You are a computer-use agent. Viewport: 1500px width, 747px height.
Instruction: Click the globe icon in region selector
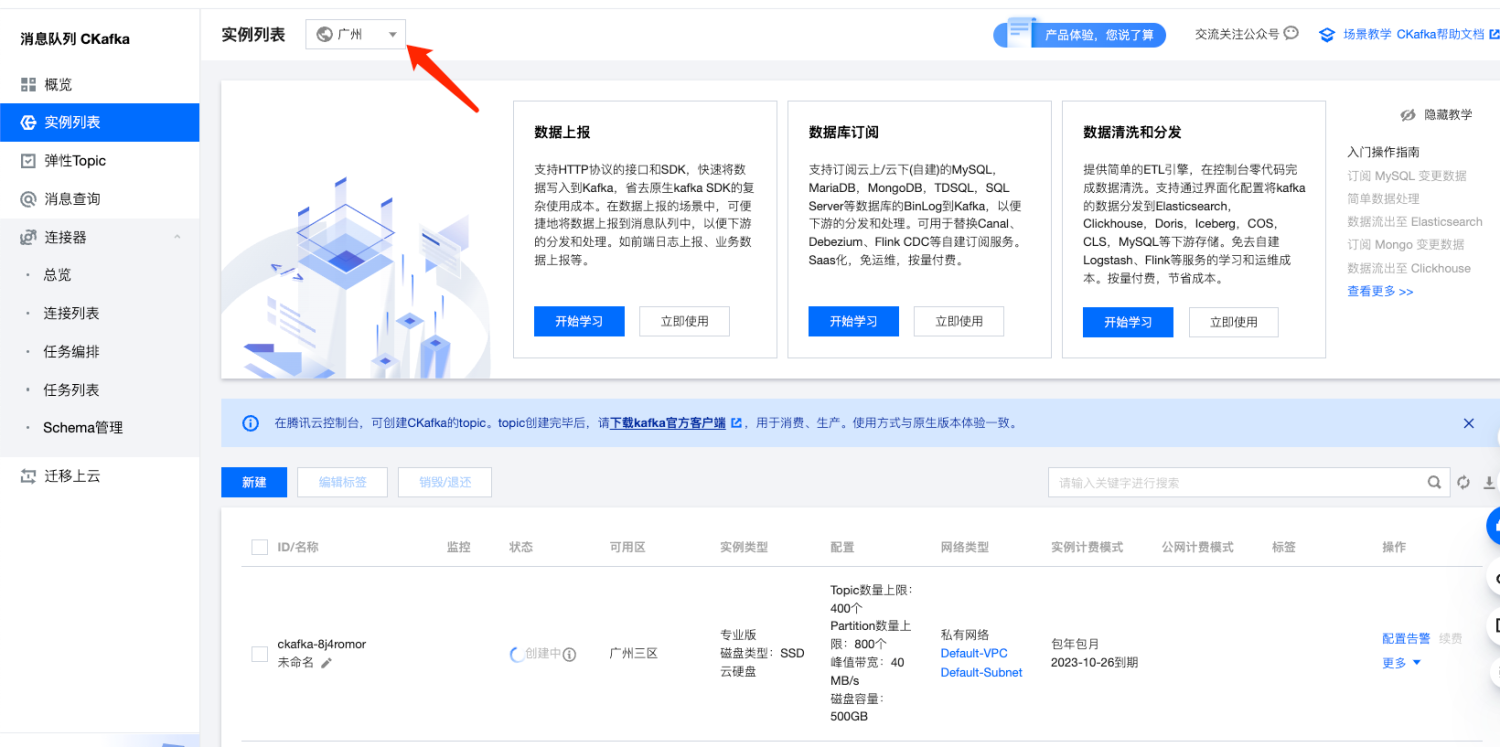(324, 34)
